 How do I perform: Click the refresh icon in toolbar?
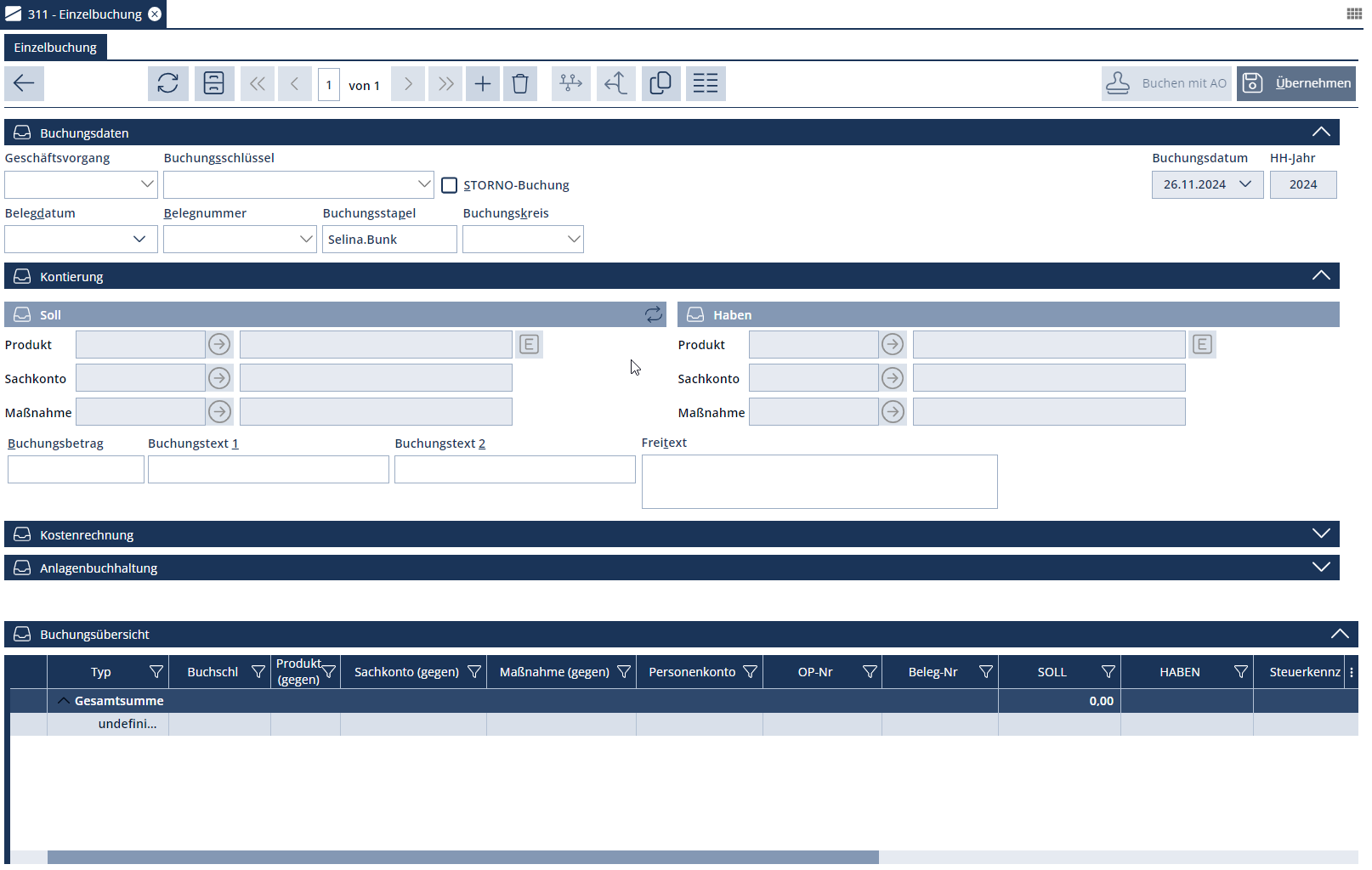click(168, 83)
